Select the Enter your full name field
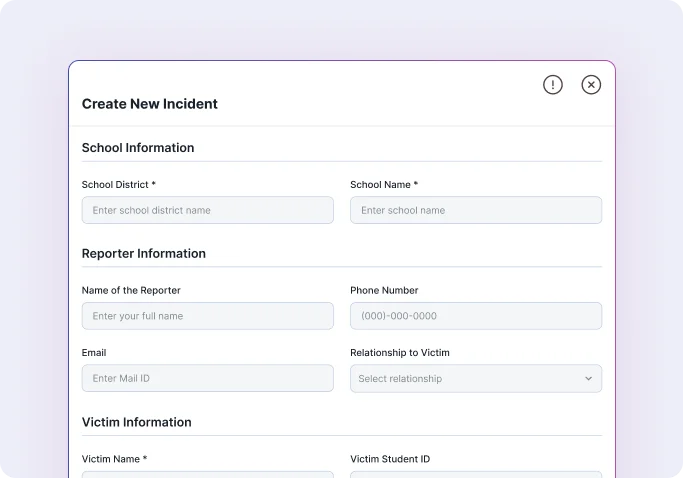The width and height of the screenshot is (683, 478). [x=208, y=316]
